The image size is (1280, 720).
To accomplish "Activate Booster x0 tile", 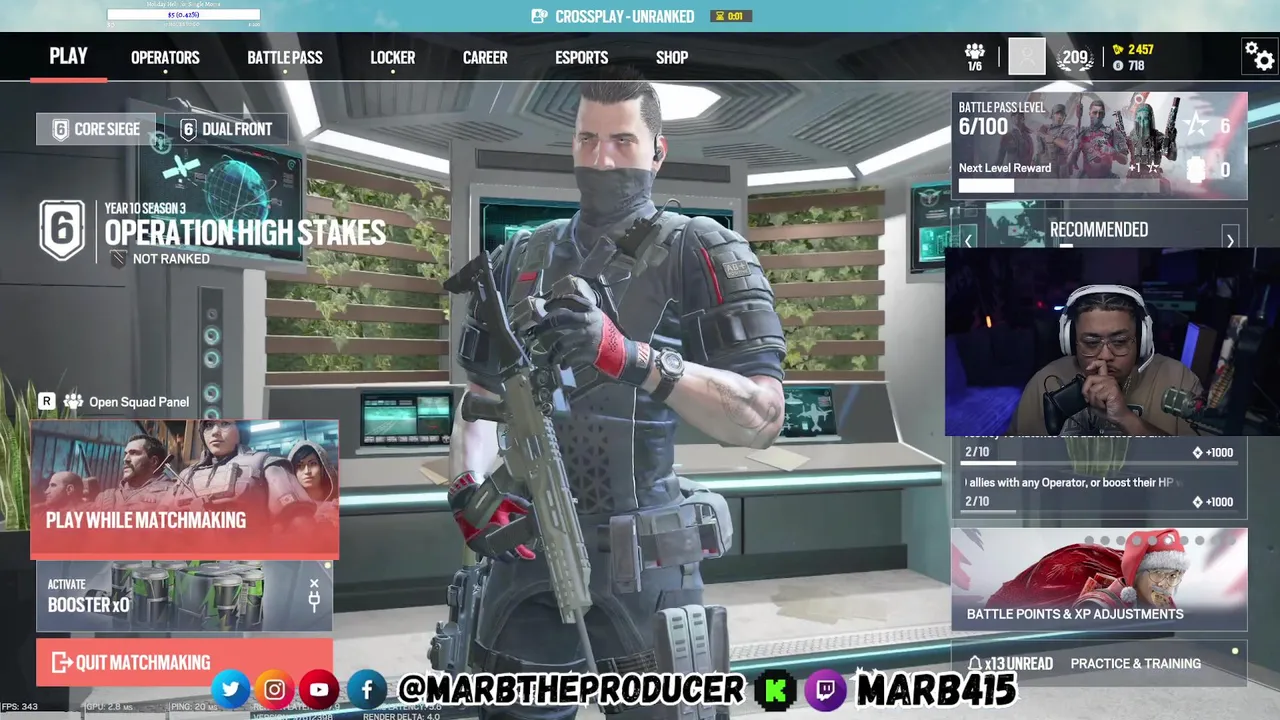I will coord(185,596).
